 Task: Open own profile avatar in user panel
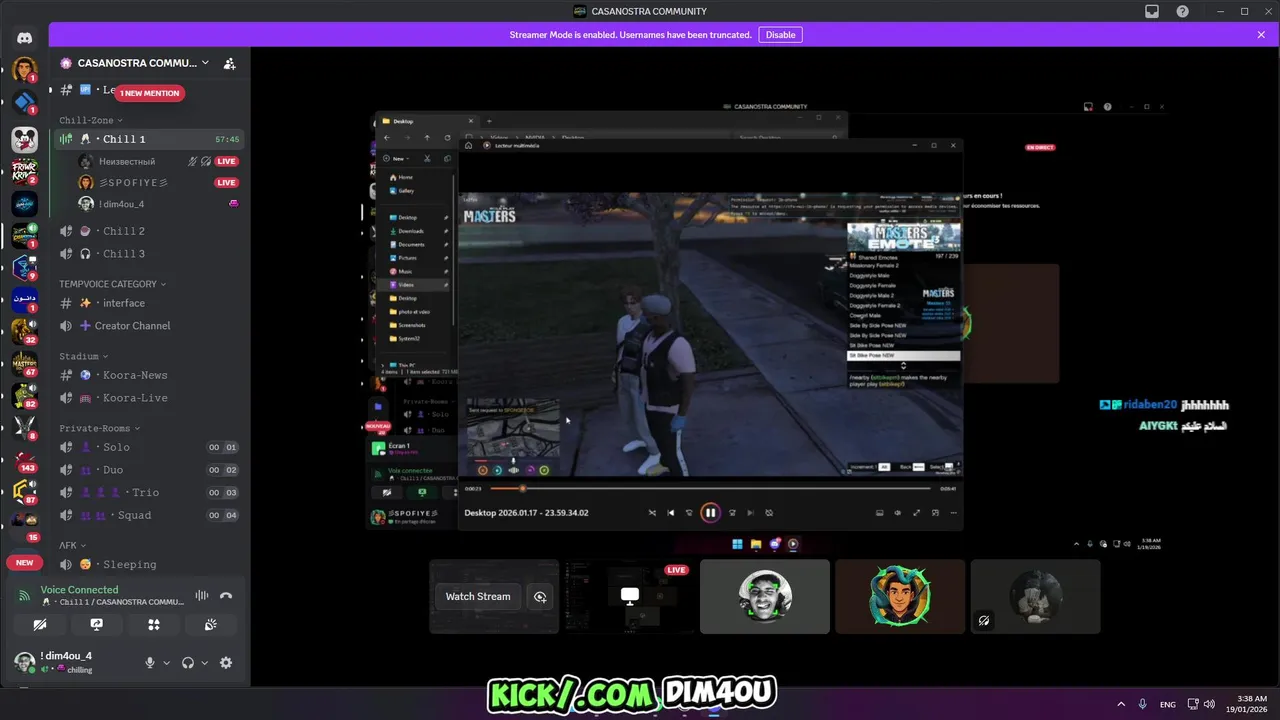[25, 662]
